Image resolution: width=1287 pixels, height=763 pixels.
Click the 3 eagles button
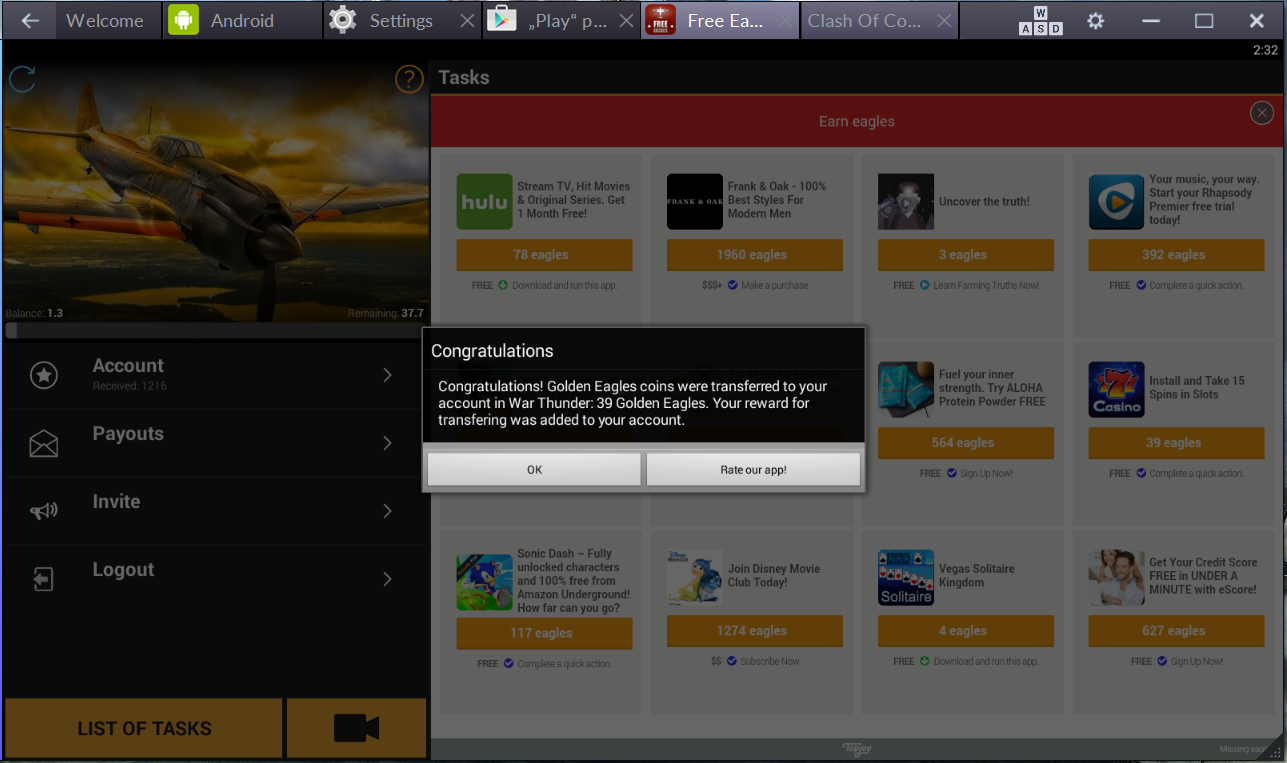[966, 255]
